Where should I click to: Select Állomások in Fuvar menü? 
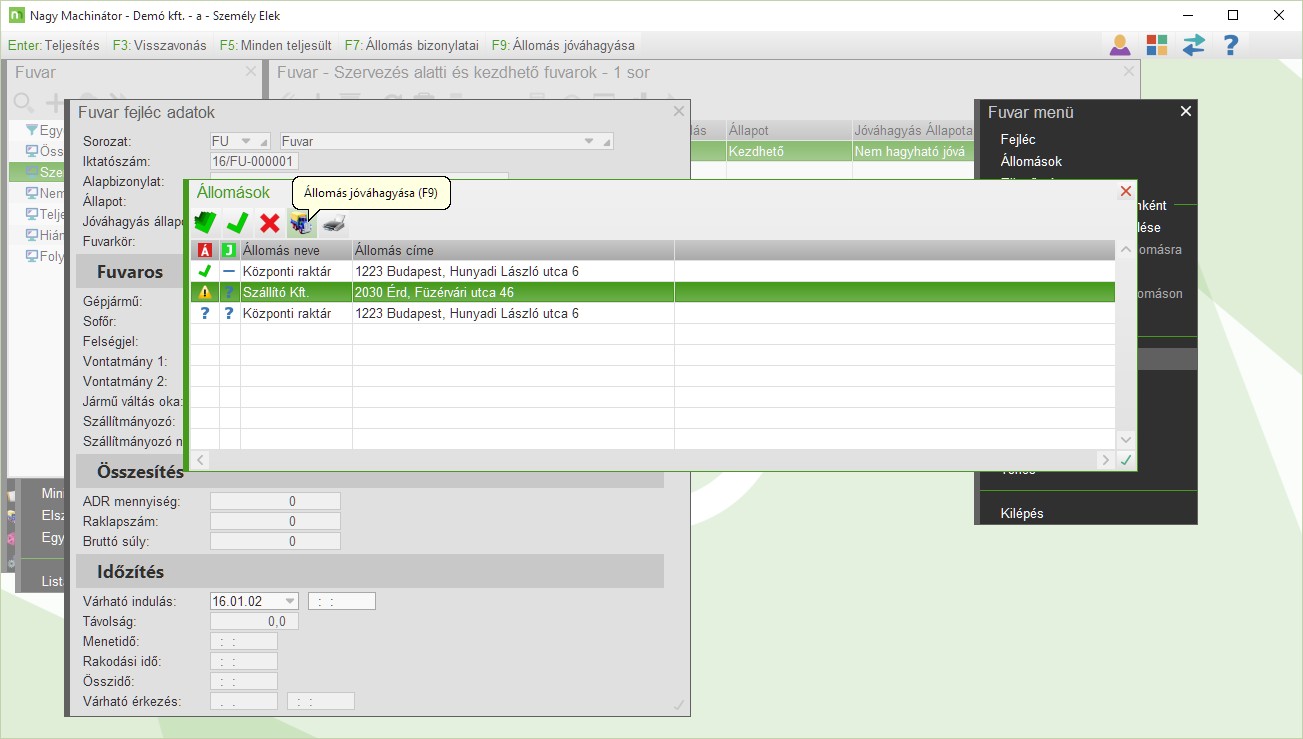coord(1031,161)
